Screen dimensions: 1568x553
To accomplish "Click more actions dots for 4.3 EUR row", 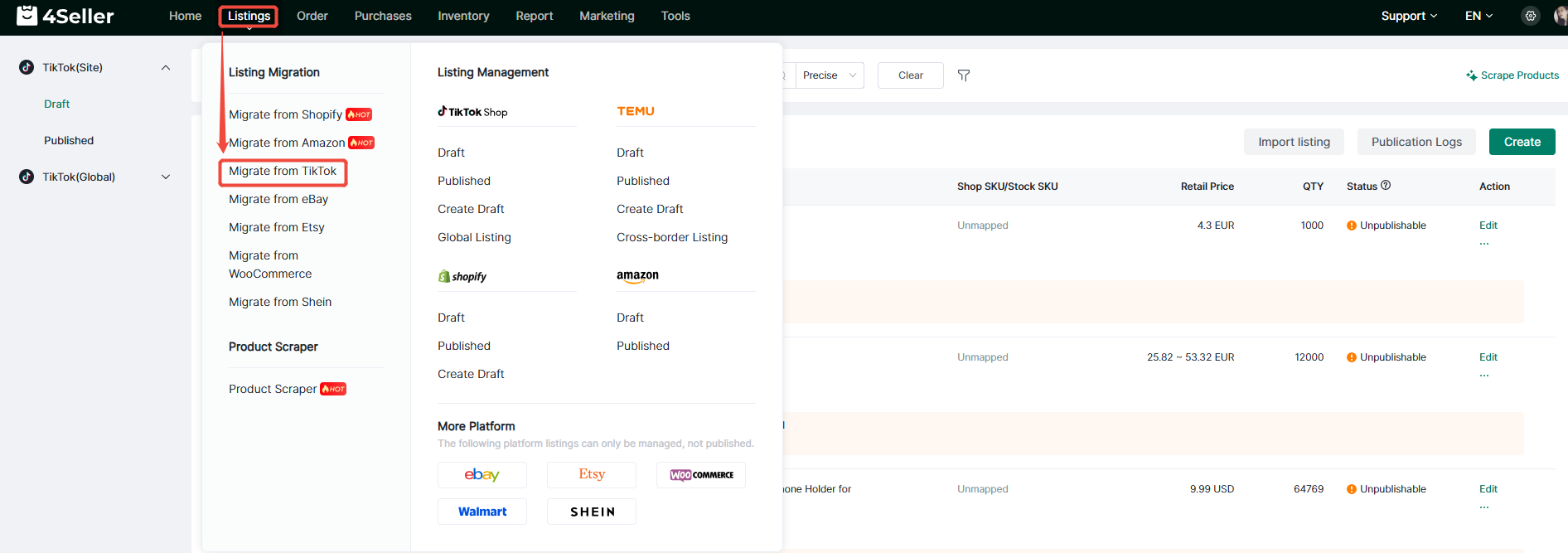I will (1484, 243).
